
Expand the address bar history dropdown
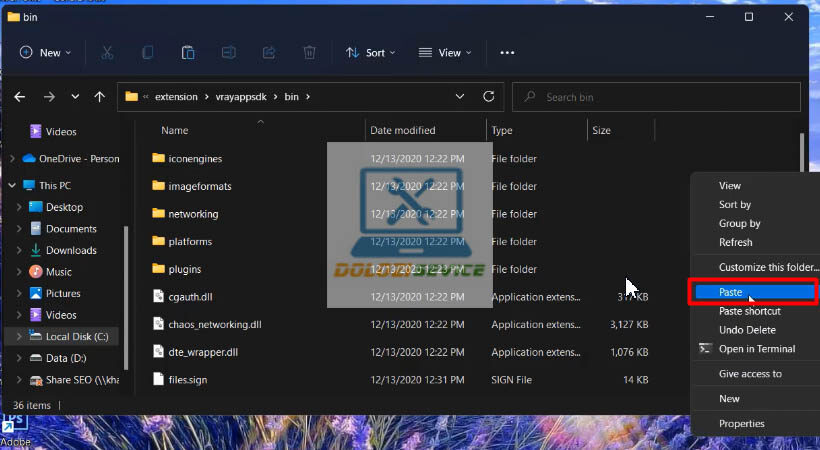tap(460, 97)
